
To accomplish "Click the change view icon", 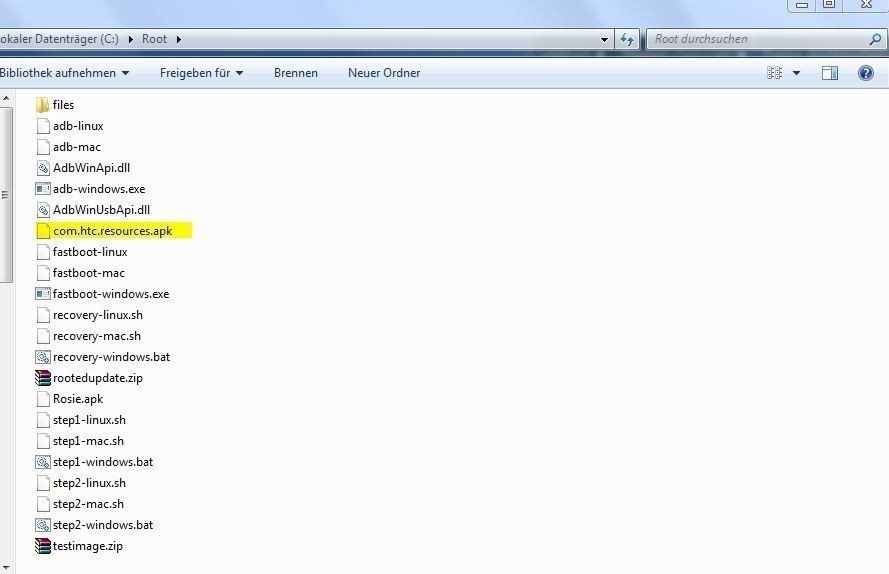I will point(774,73).
